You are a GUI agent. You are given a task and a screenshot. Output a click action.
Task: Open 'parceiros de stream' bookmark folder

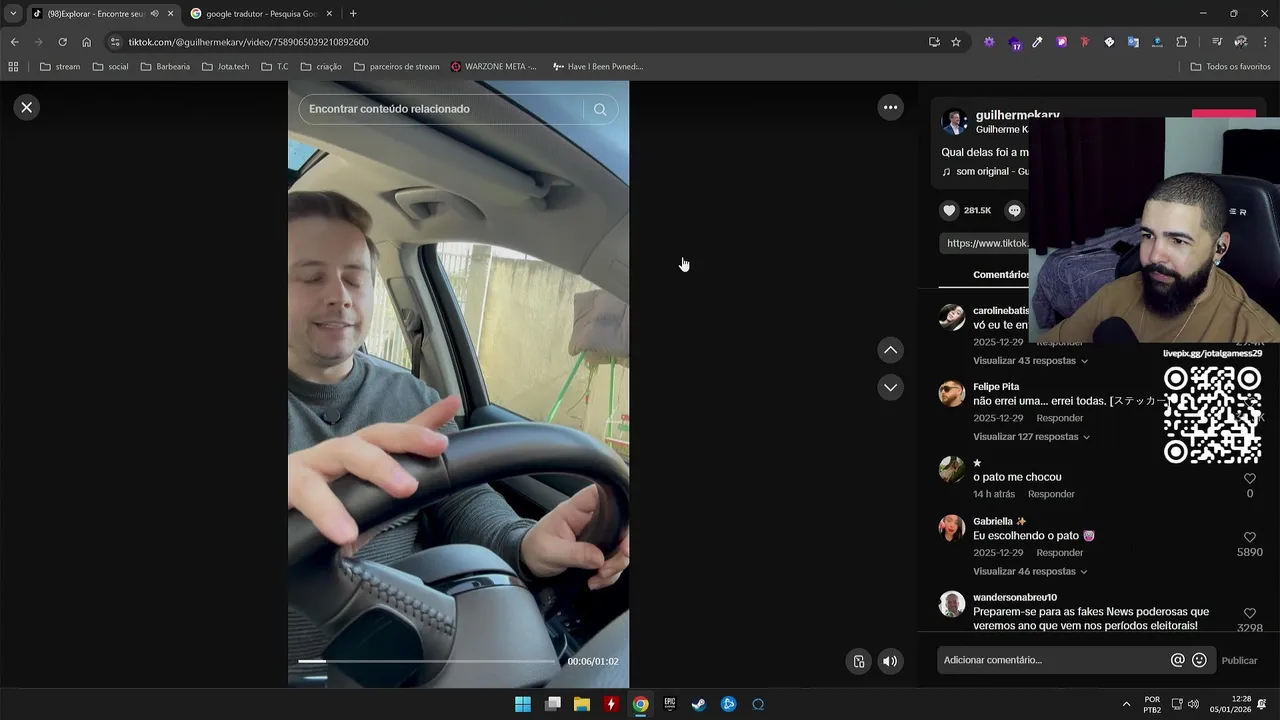pyautogui.click(x=395, y=67)
